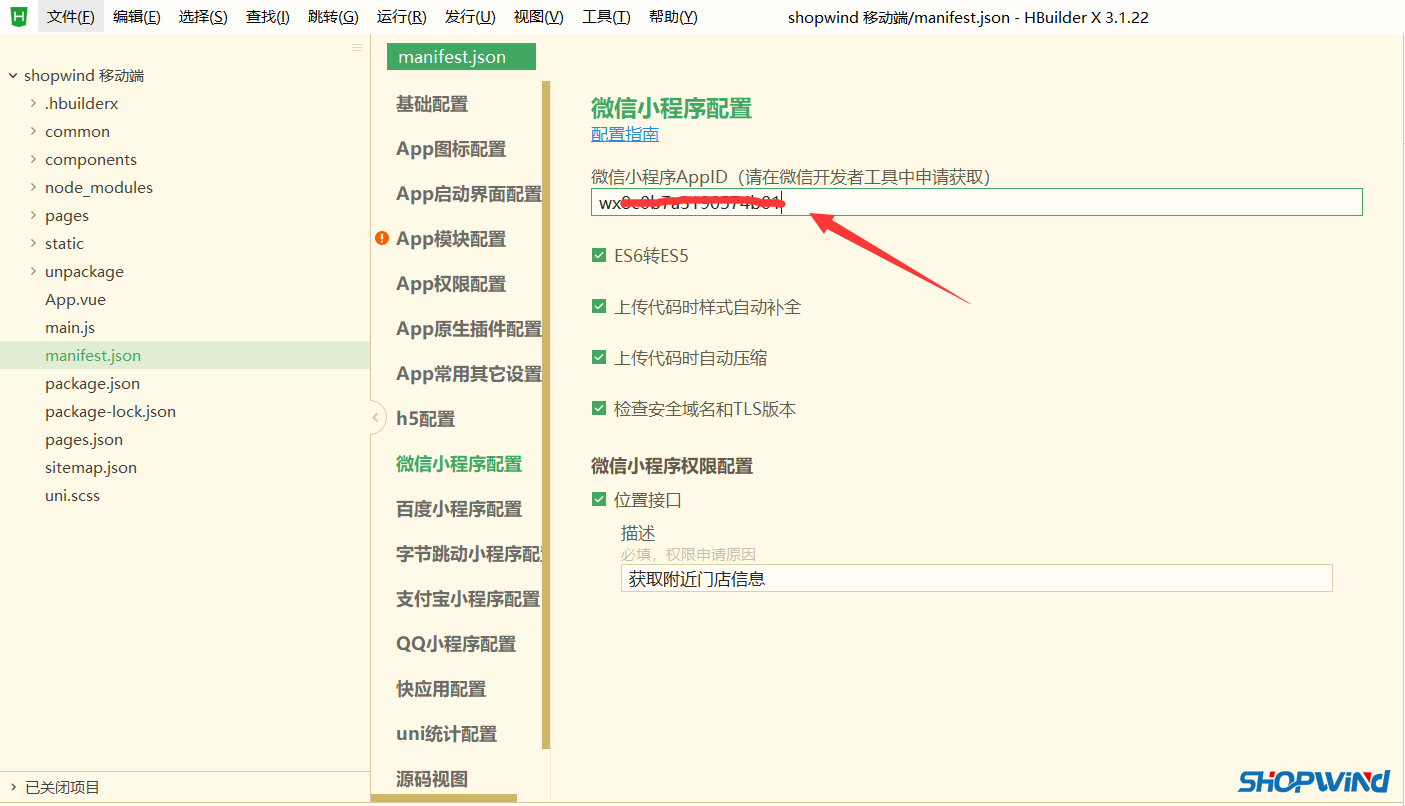The width and height of the screenshot is (1405, 806).
Task: Open the 视图(V) menu
Action: [x=538, y=17]
